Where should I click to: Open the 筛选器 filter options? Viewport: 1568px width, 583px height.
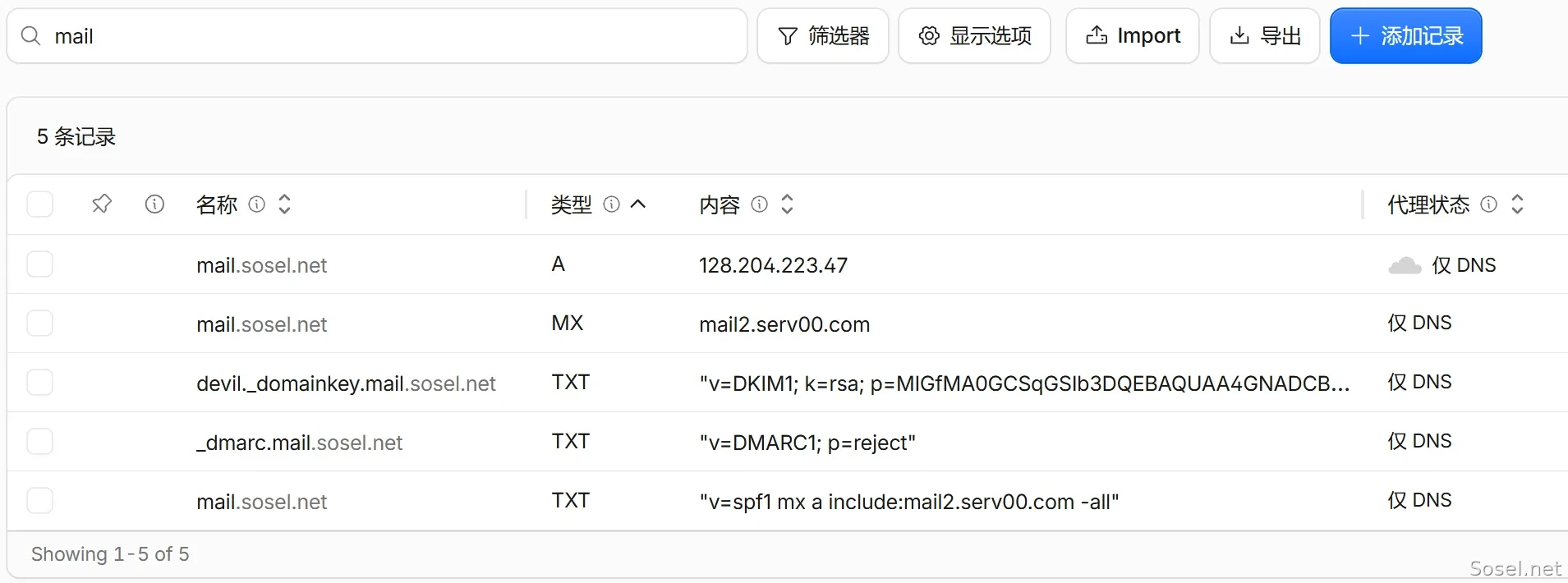pos(823,36)
